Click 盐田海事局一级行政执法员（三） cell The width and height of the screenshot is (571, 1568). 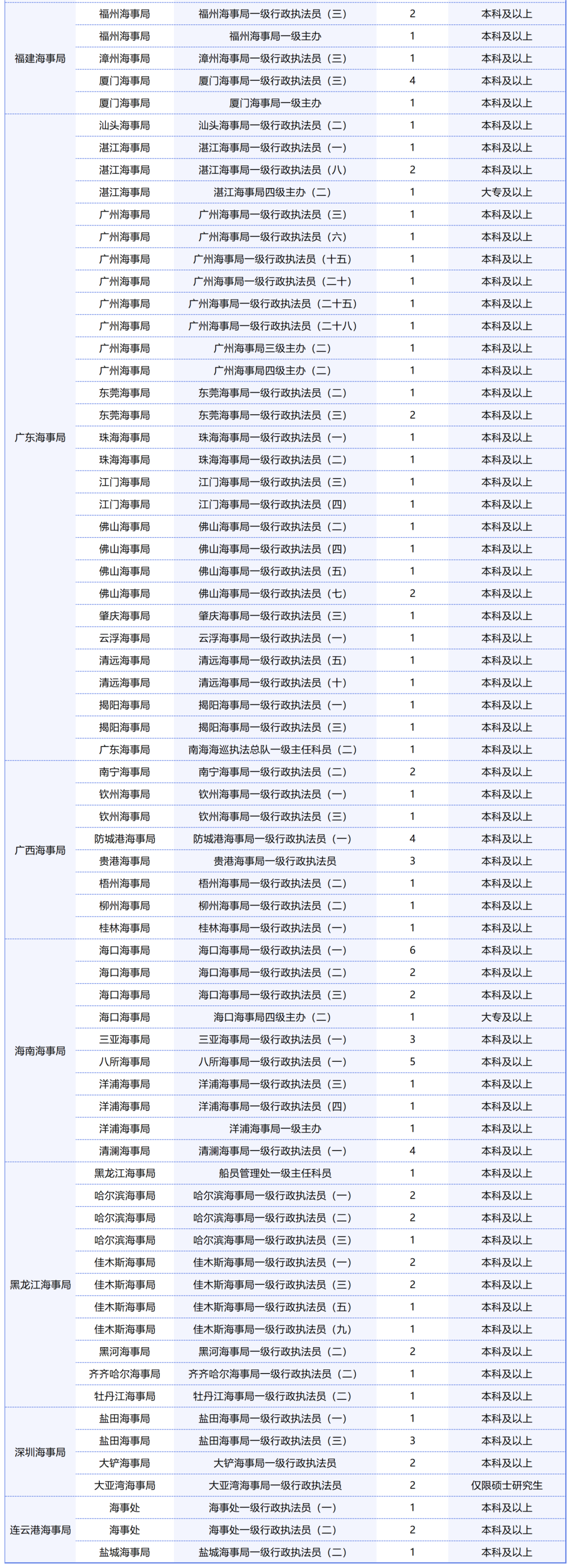click(275, 1441)
